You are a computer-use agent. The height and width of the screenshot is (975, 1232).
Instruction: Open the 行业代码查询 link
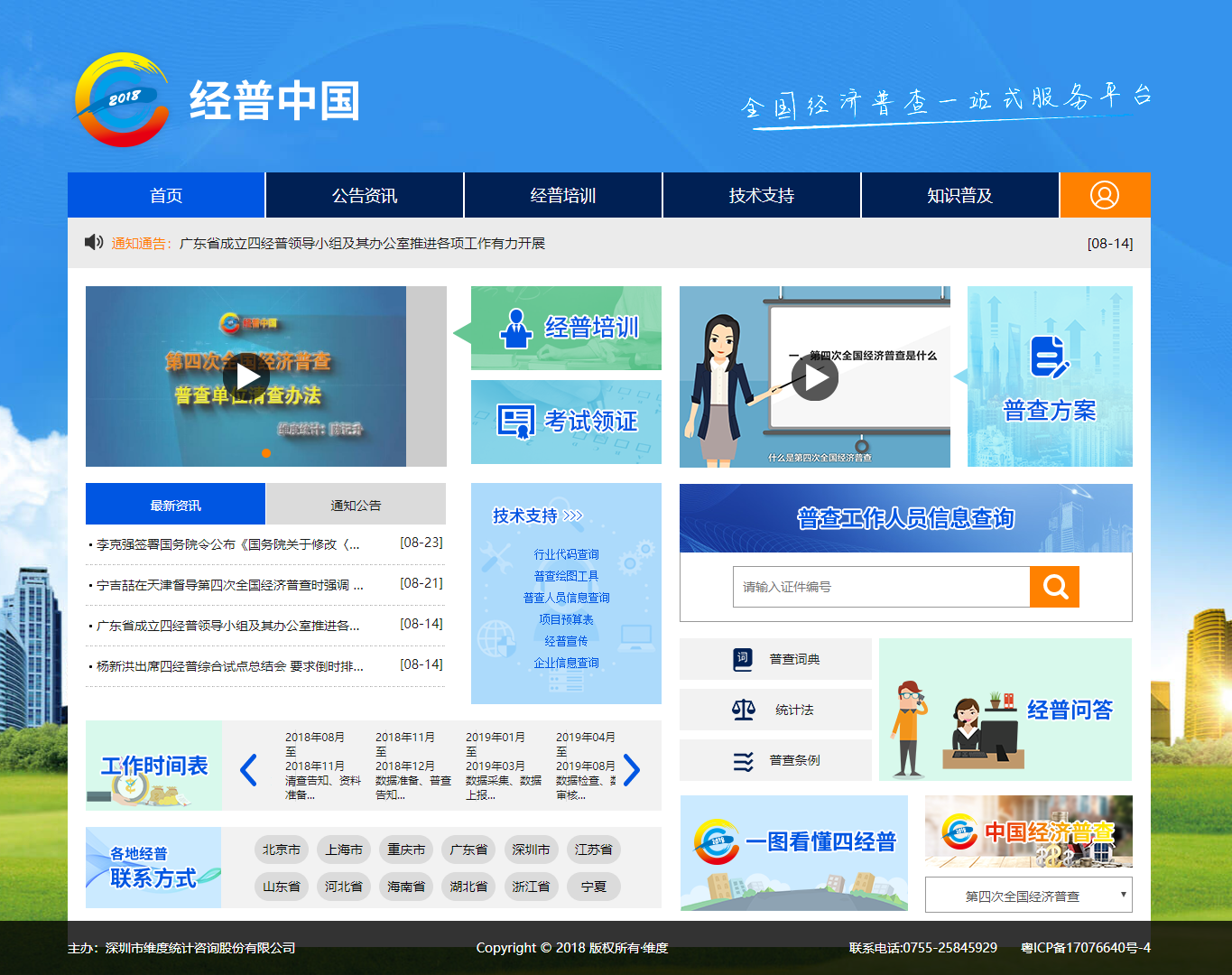[567, 553]
